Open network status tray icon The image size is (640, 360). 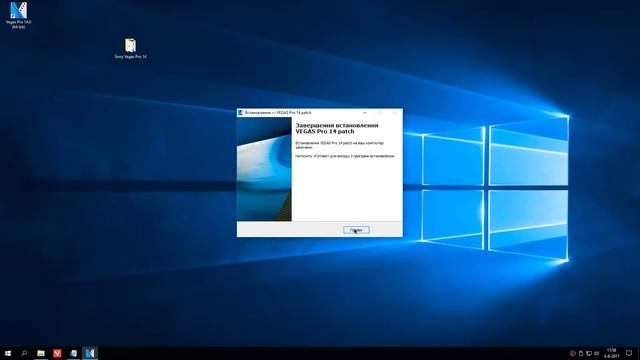pos(589,353)
